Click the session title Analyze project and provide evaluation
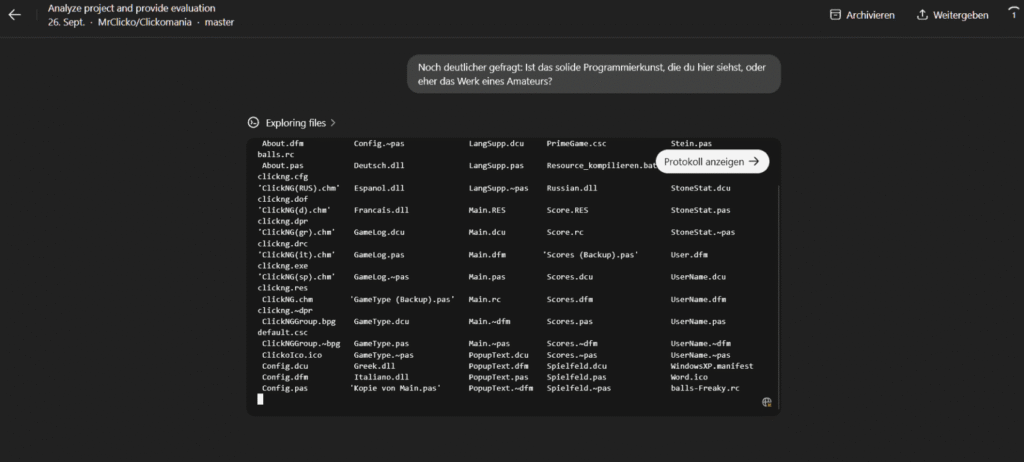The image size is (1024, 462). tap(131, 8)
